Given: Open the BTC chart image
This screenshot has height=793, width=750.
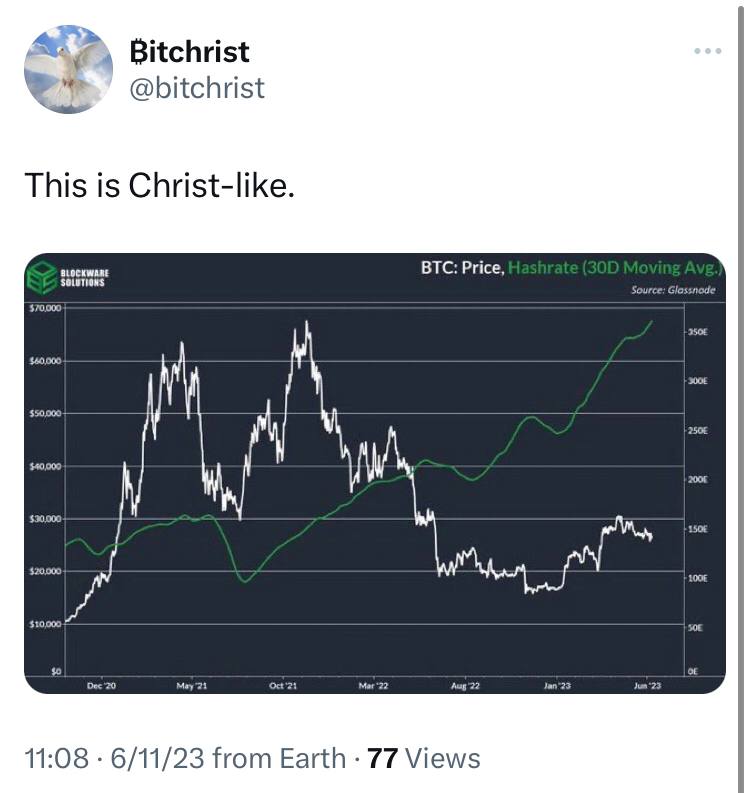Looking at the screenshot, I should [x=375, y=473].
